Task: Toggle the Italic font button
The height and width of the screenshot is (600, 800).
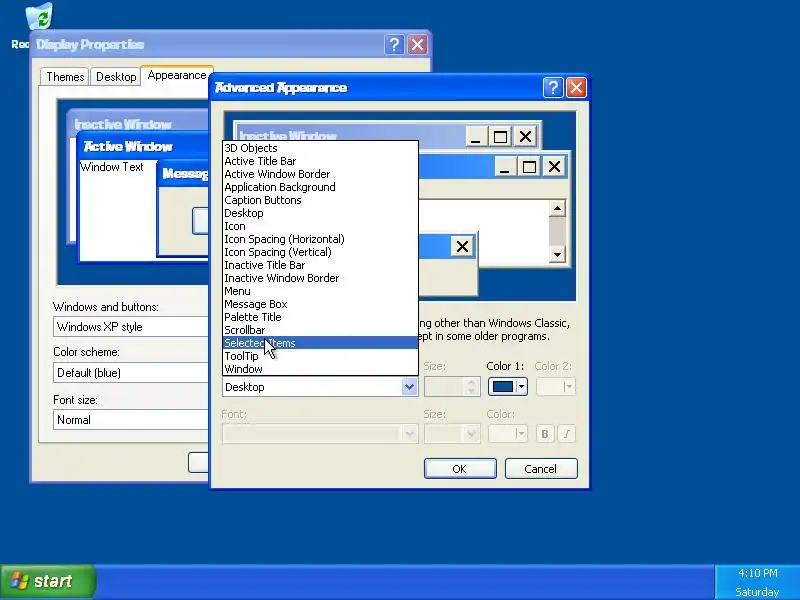Action: (x=566, y=434)
